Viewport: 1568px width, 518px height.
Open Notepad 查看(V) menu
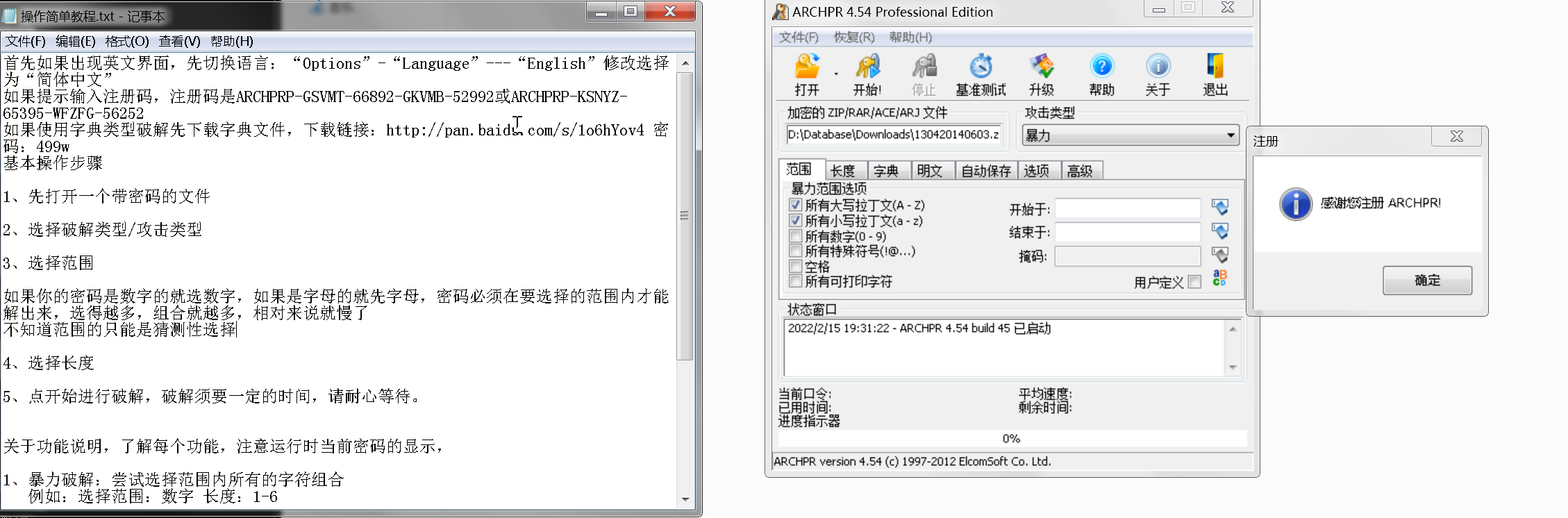tap(179, 41)
